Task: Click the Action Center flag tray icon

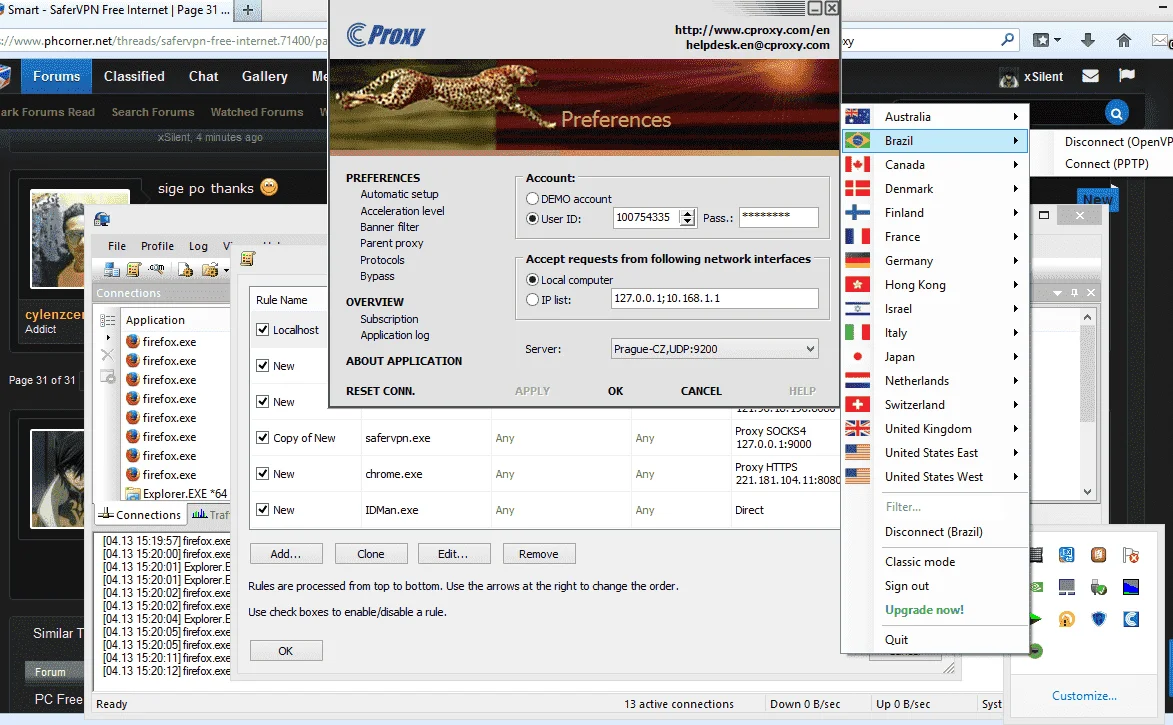Action: [x=1130, y=555]
